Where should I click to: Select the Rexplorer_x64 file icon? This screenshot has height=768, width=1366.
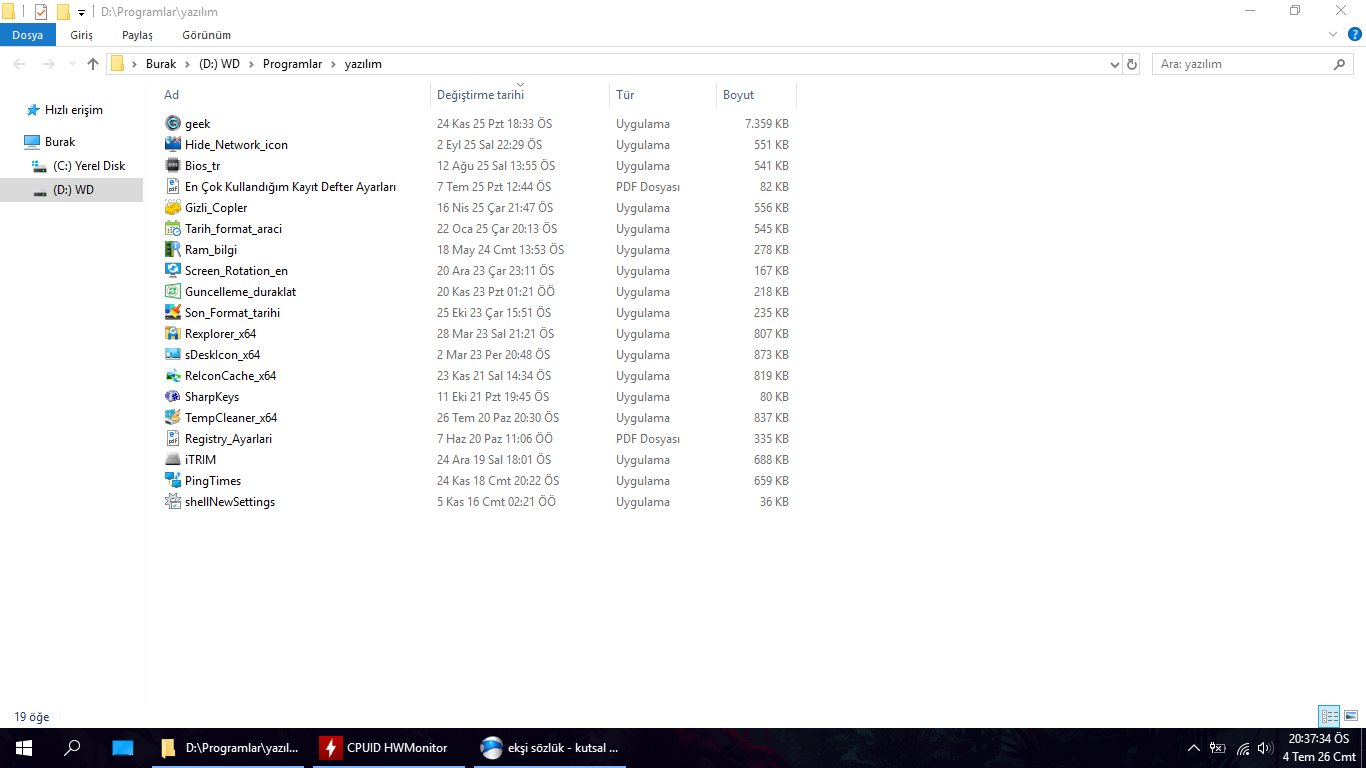tap(173, 334)
